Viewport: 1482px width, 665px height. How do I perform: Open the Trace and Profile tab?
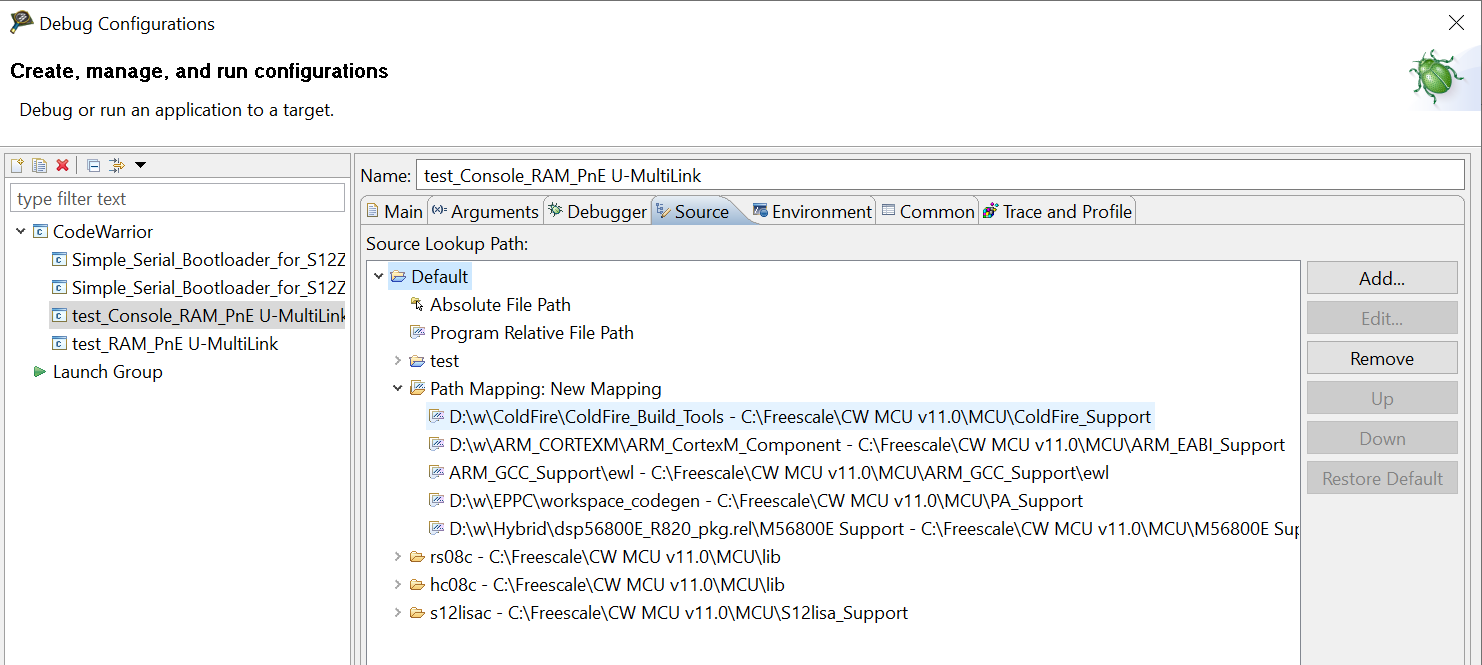1057,211
